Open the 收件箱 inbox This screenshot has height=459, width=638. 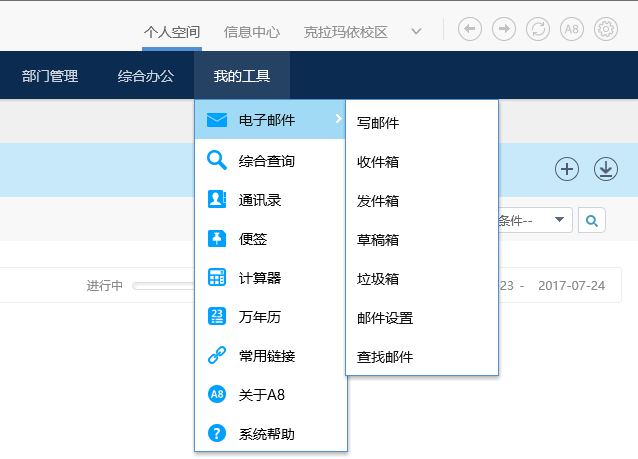[x=378, y=162]
